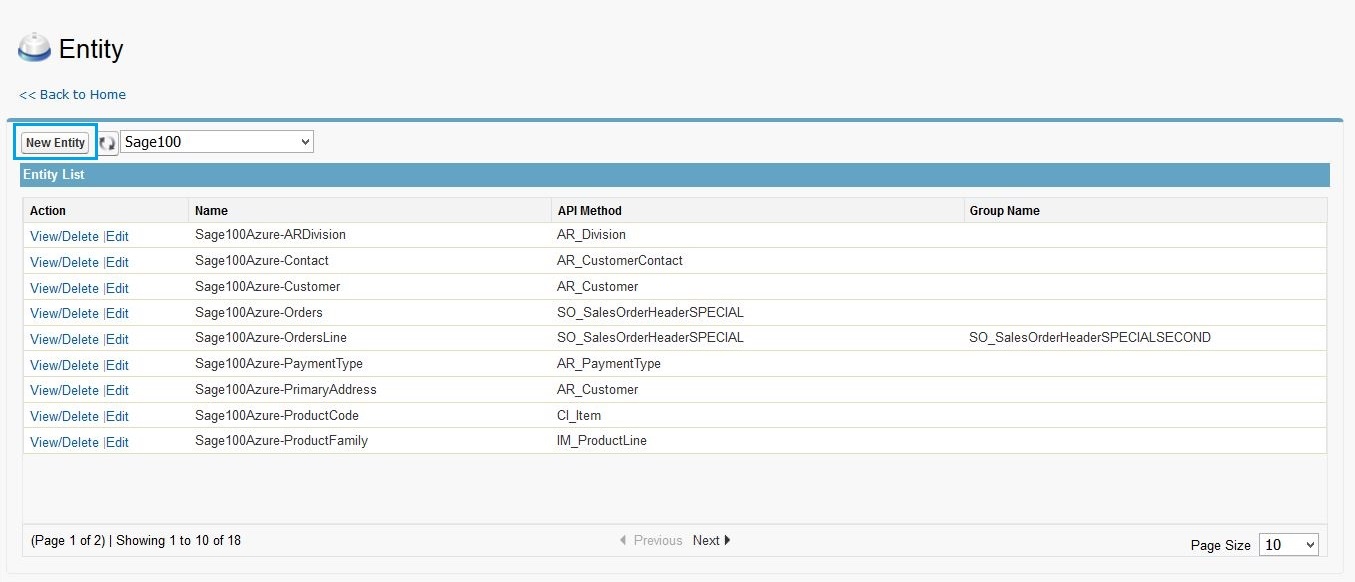
Task: Open the Page Size dropdown
Action: coord(1289,545)
